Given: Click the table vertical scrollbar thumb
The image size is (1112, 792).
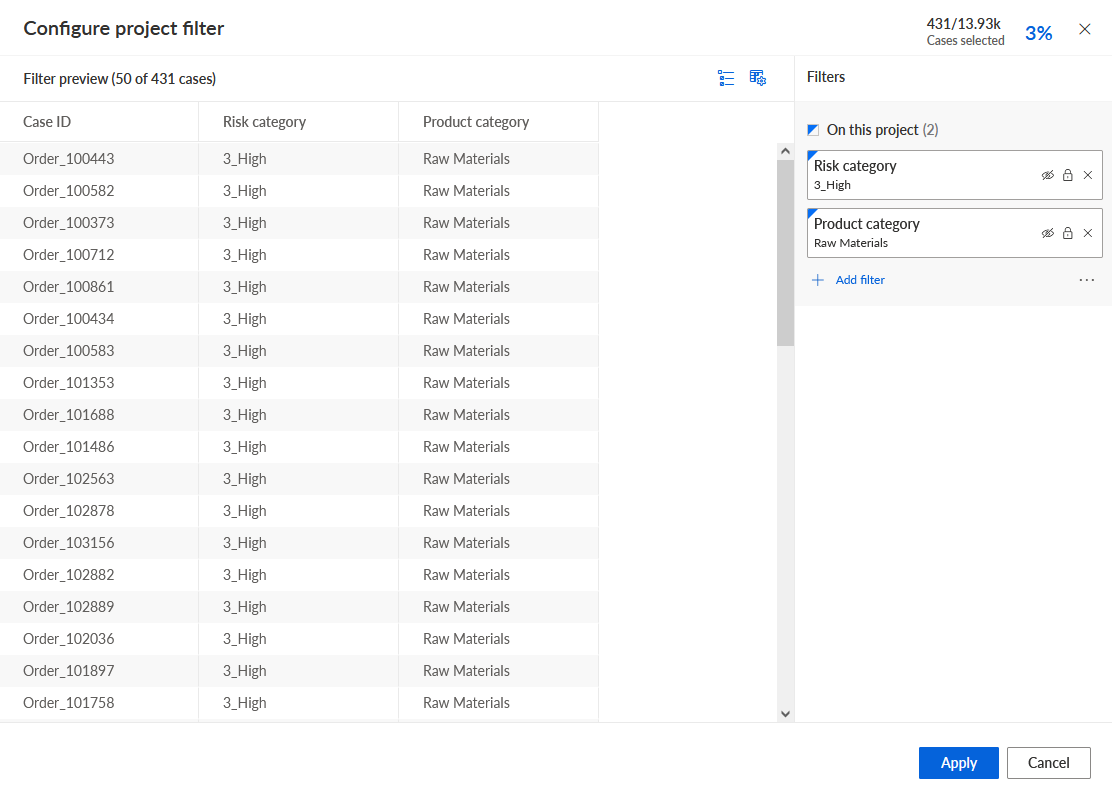Looking at the screenshot, I should coord(785,252).
